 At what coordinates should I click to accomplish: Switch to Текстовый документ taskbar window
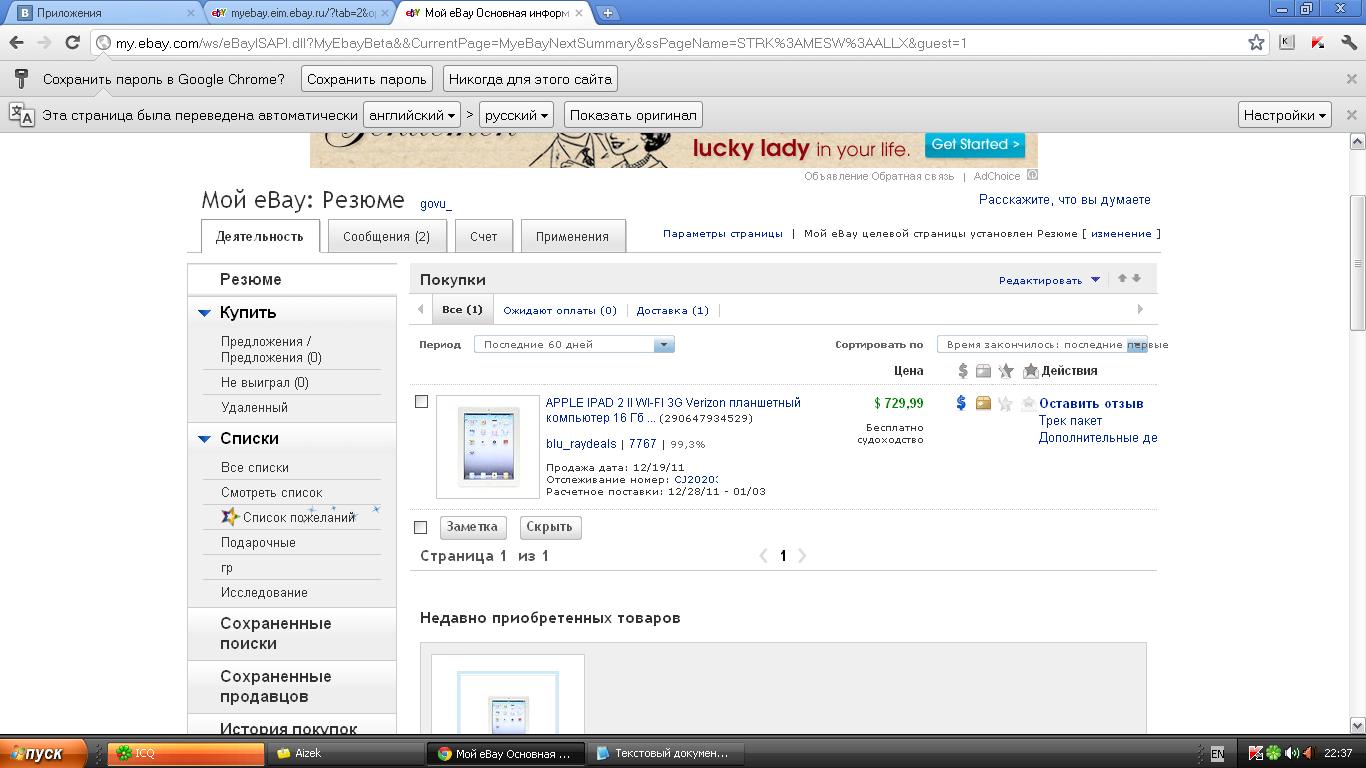[664, 753]
